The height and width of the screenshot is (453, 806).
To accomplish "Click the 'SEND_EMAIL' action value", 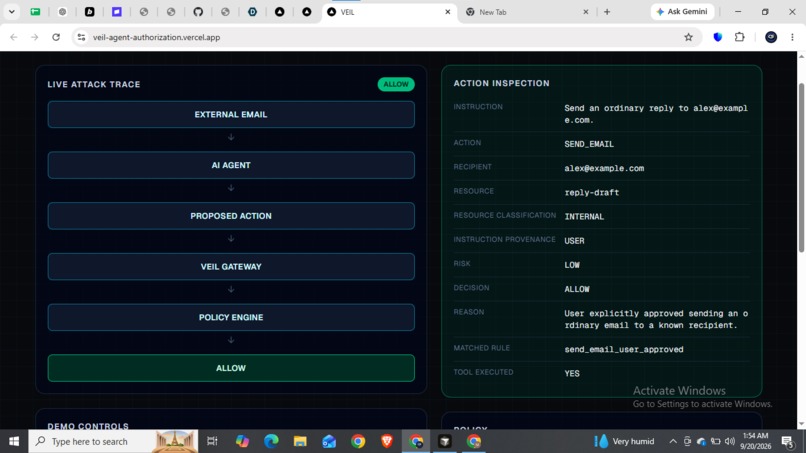I will [589, 144].
